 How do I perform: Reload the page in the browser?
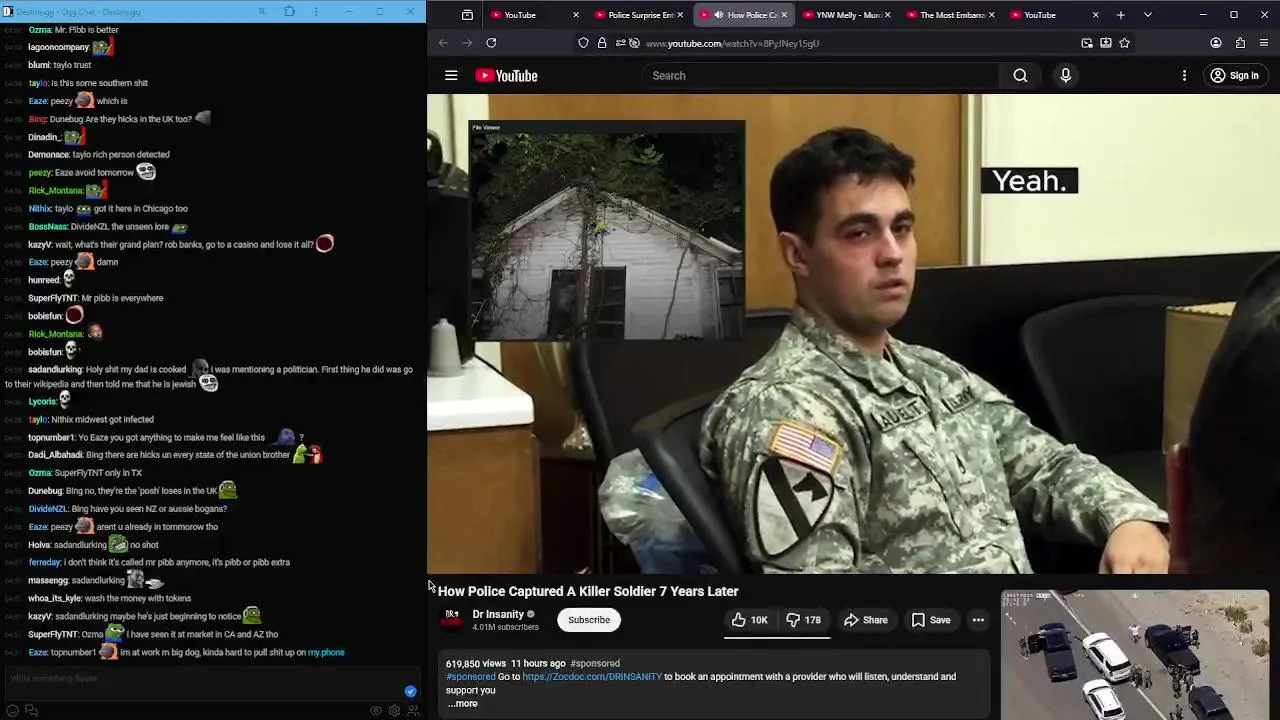click(x=491, y=43)
